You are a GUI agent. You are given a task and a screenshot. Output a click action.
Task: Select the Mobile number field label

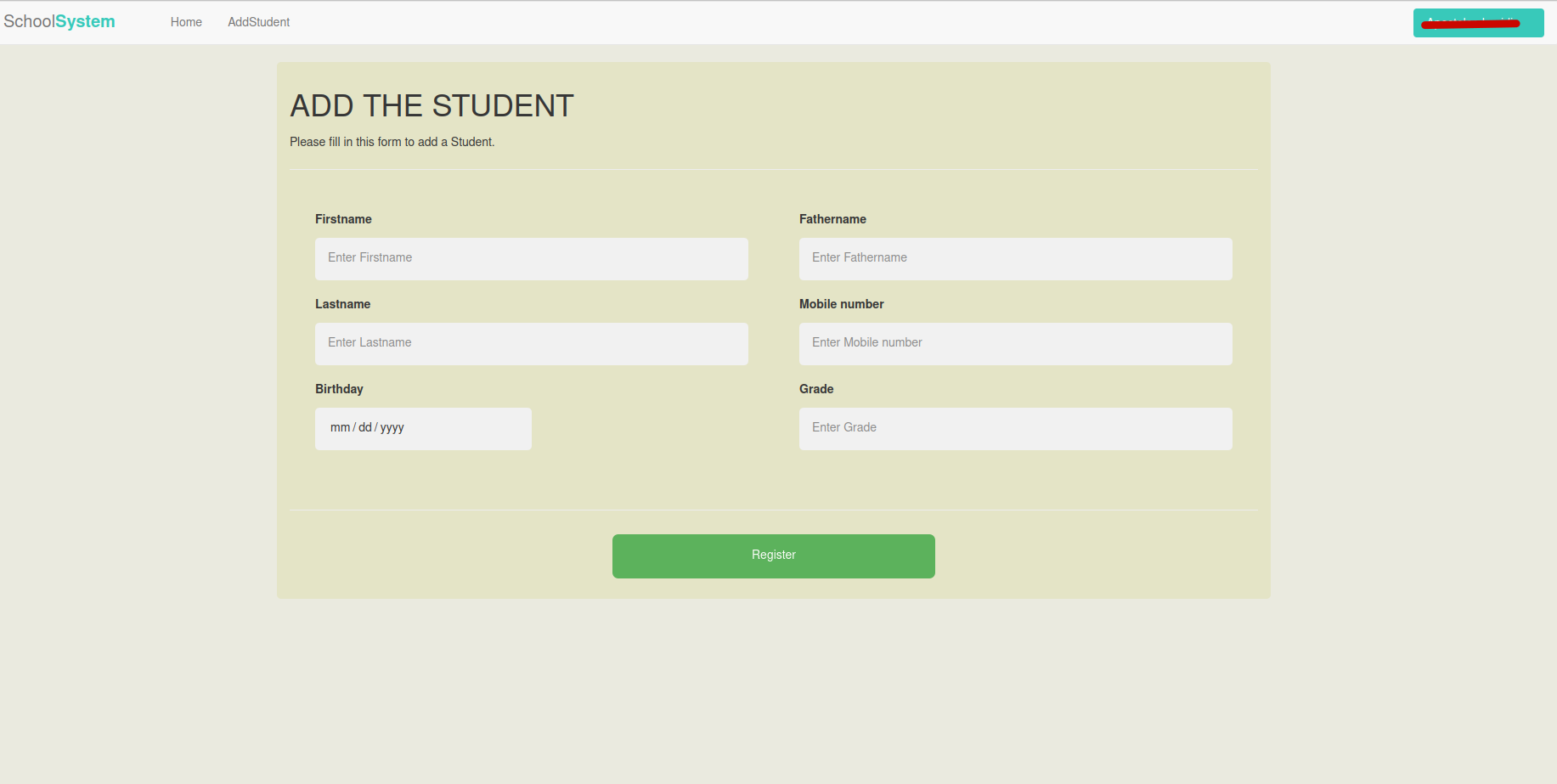[x=841, y=304]
